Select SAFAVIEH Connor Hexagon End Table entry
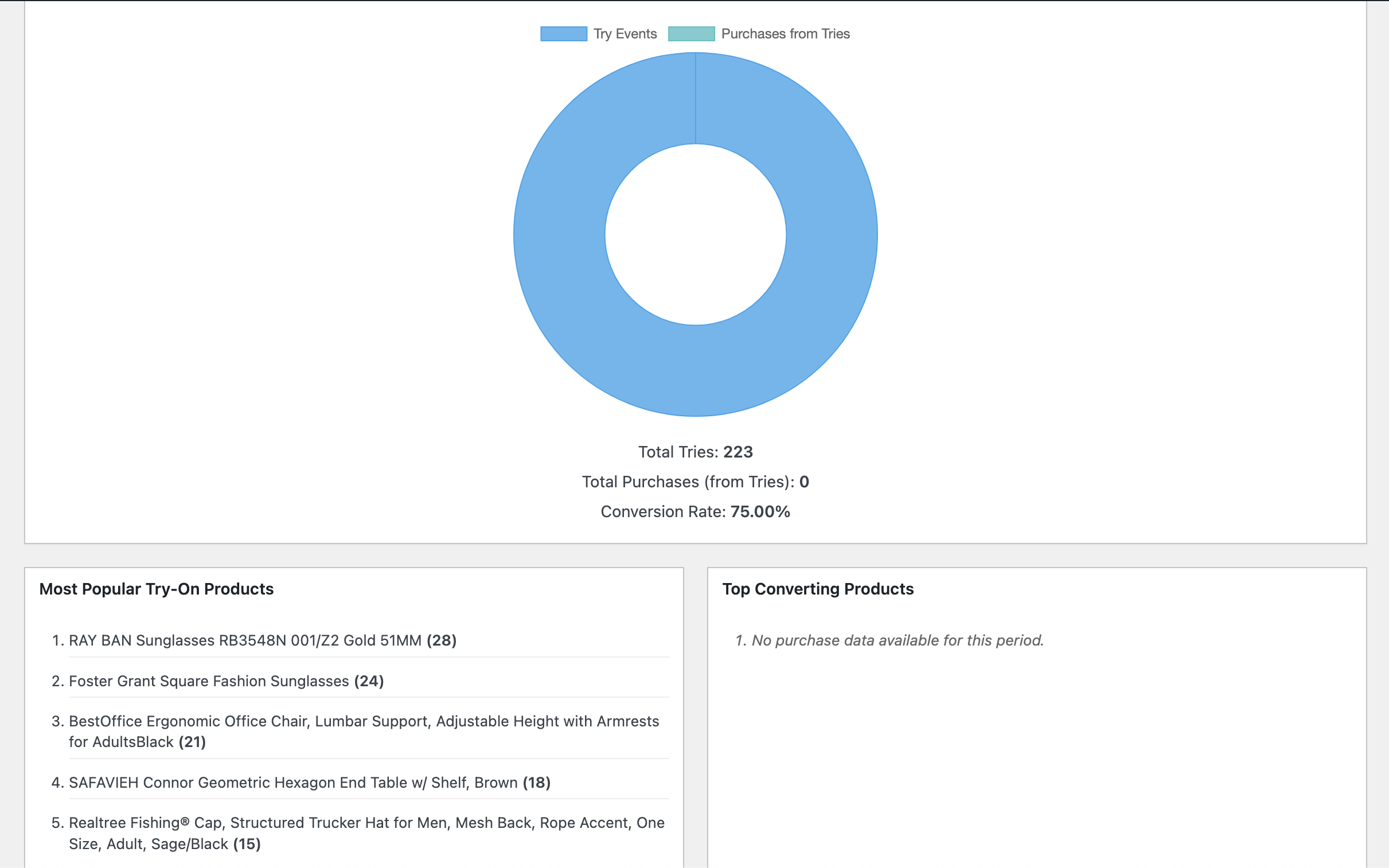1389x868 pixels. [293, 783]
